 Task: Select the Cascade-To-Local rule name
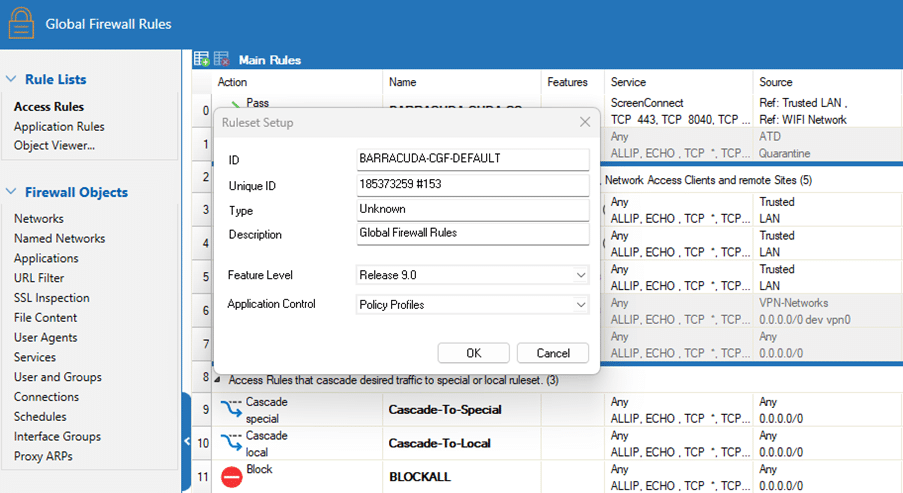(x=439, y=443)
